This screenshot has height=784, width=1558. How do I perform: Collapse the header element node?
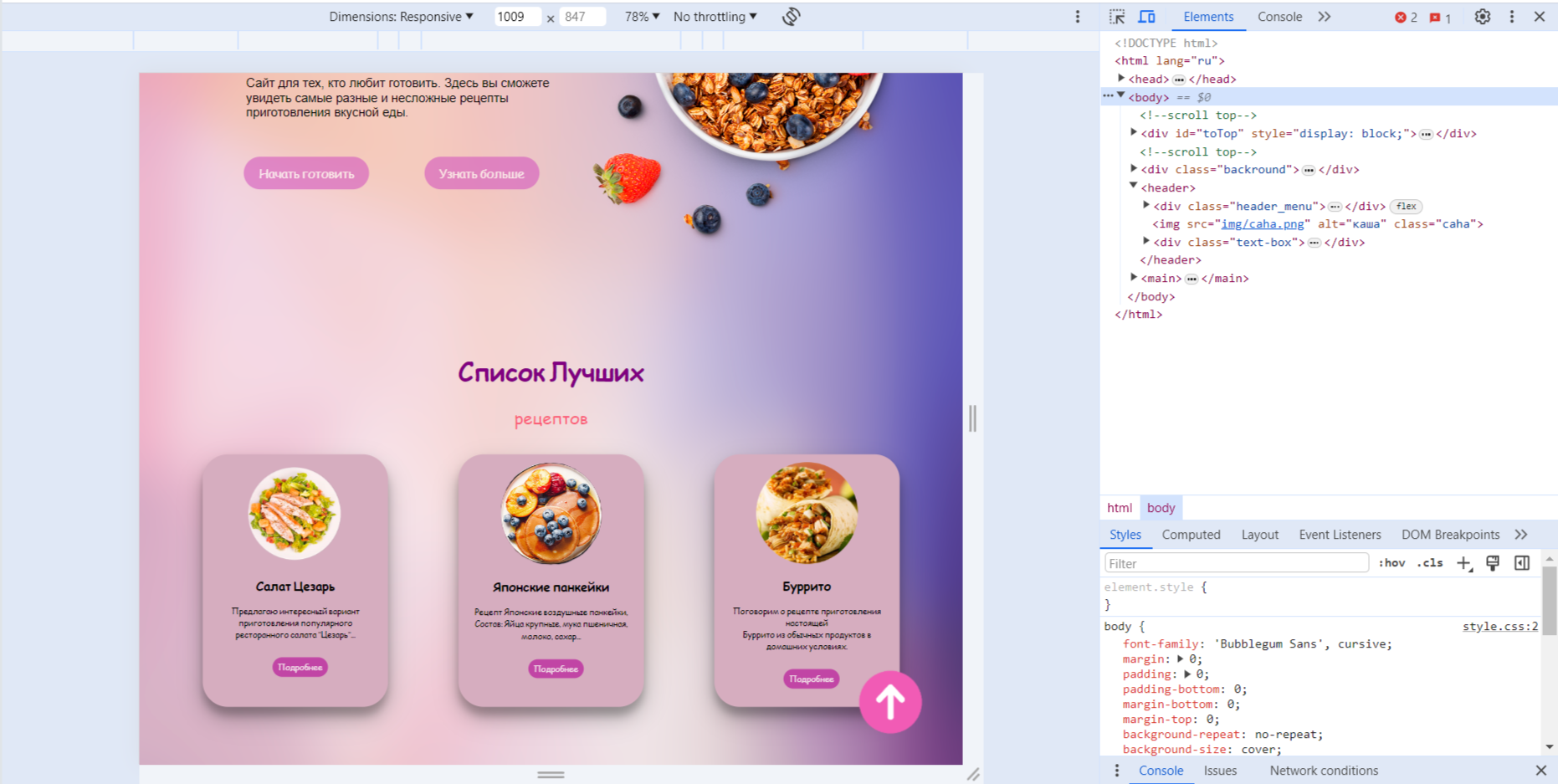tap(1134, 187)
